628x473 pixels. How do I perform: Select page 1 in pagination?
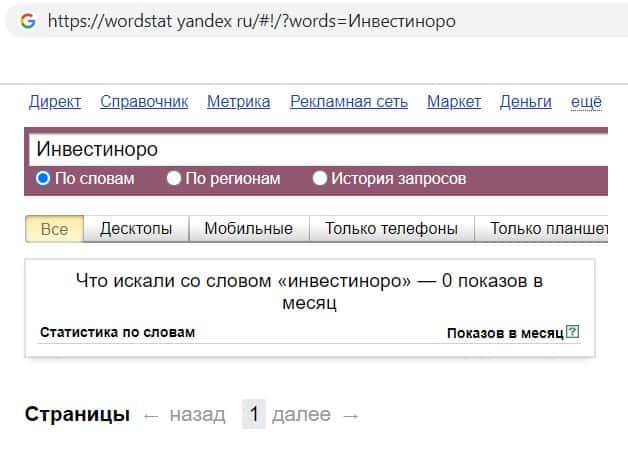tap(254, 414)
